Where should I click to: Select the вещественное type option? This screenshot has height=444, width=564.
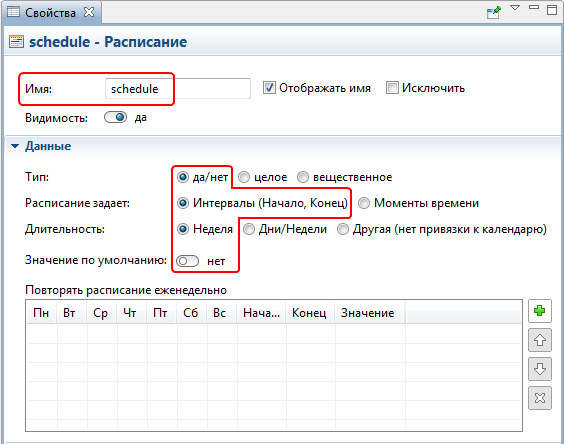tap(303, 177)
